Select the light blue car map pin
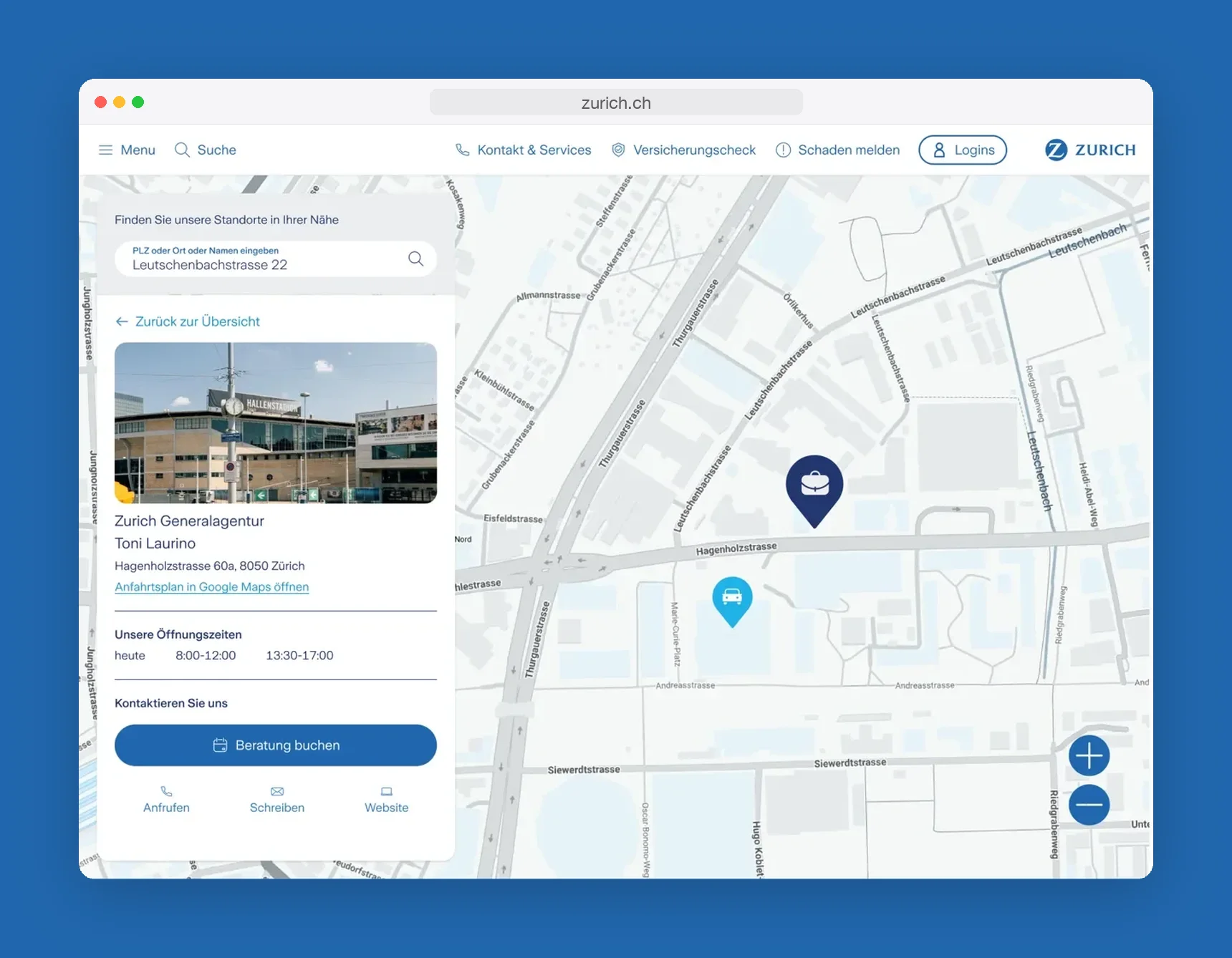The image size is (1232, 958). tap(732, 601)
